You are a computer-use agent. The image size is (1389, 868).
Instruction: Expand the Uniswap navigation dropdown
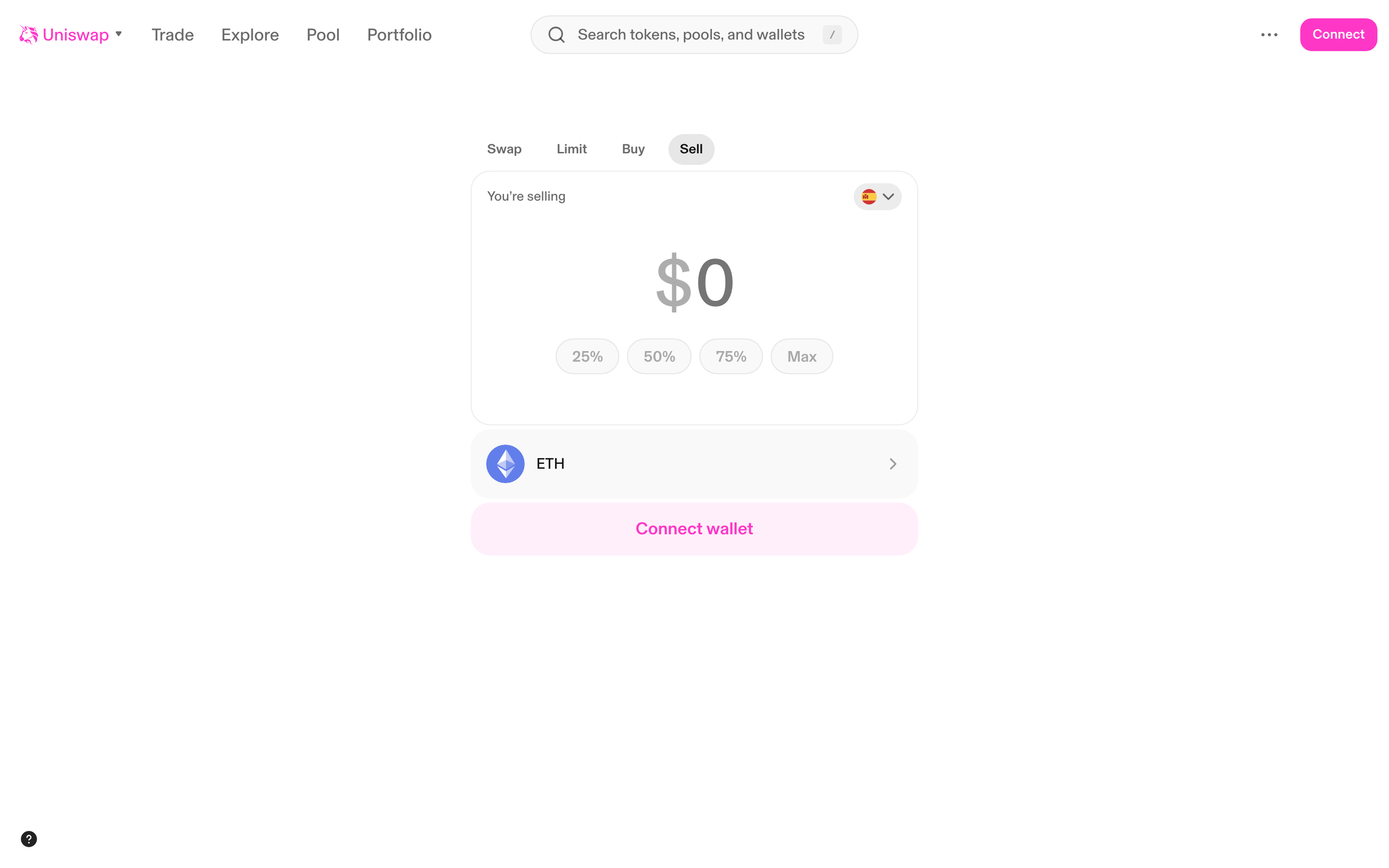tap(119, 34)
